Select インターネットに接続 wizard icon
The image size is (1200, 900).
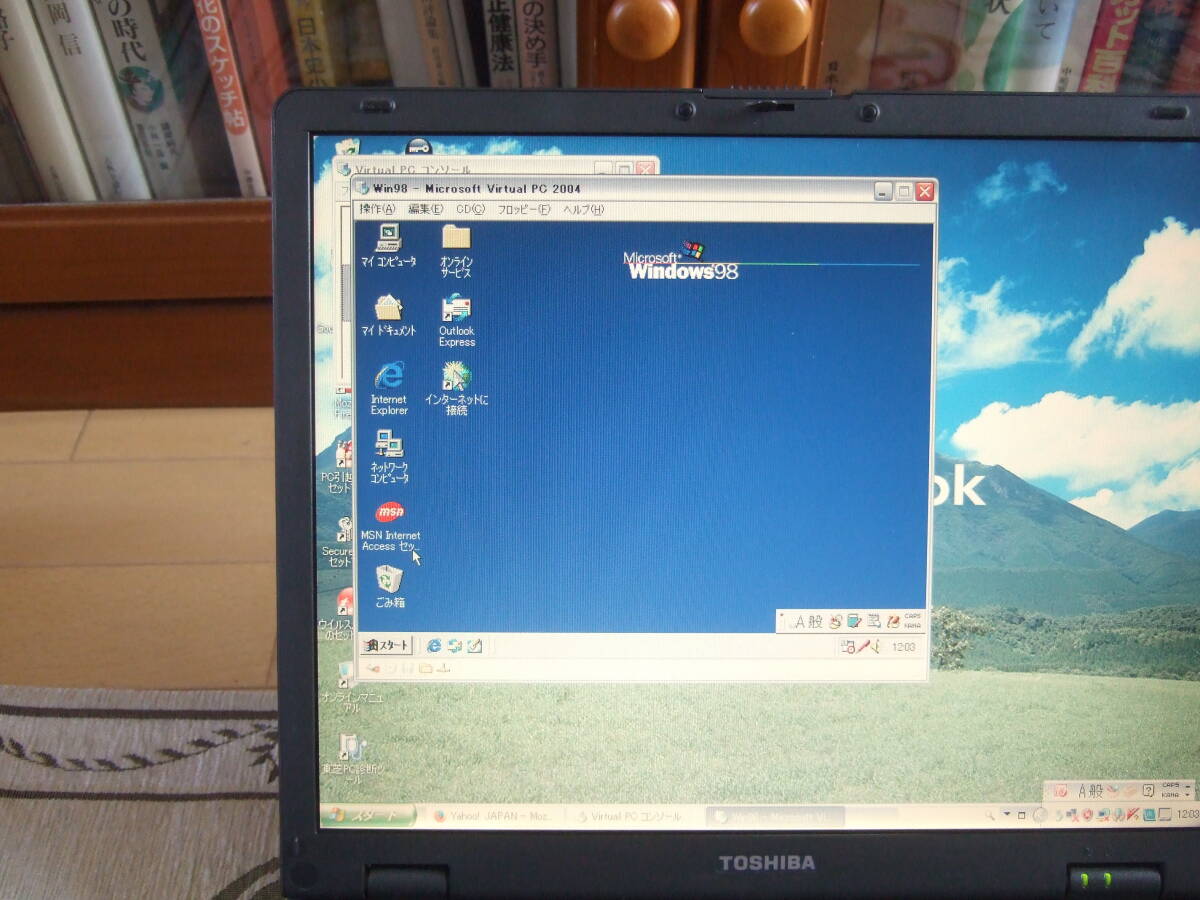click(x=456, y=388)
